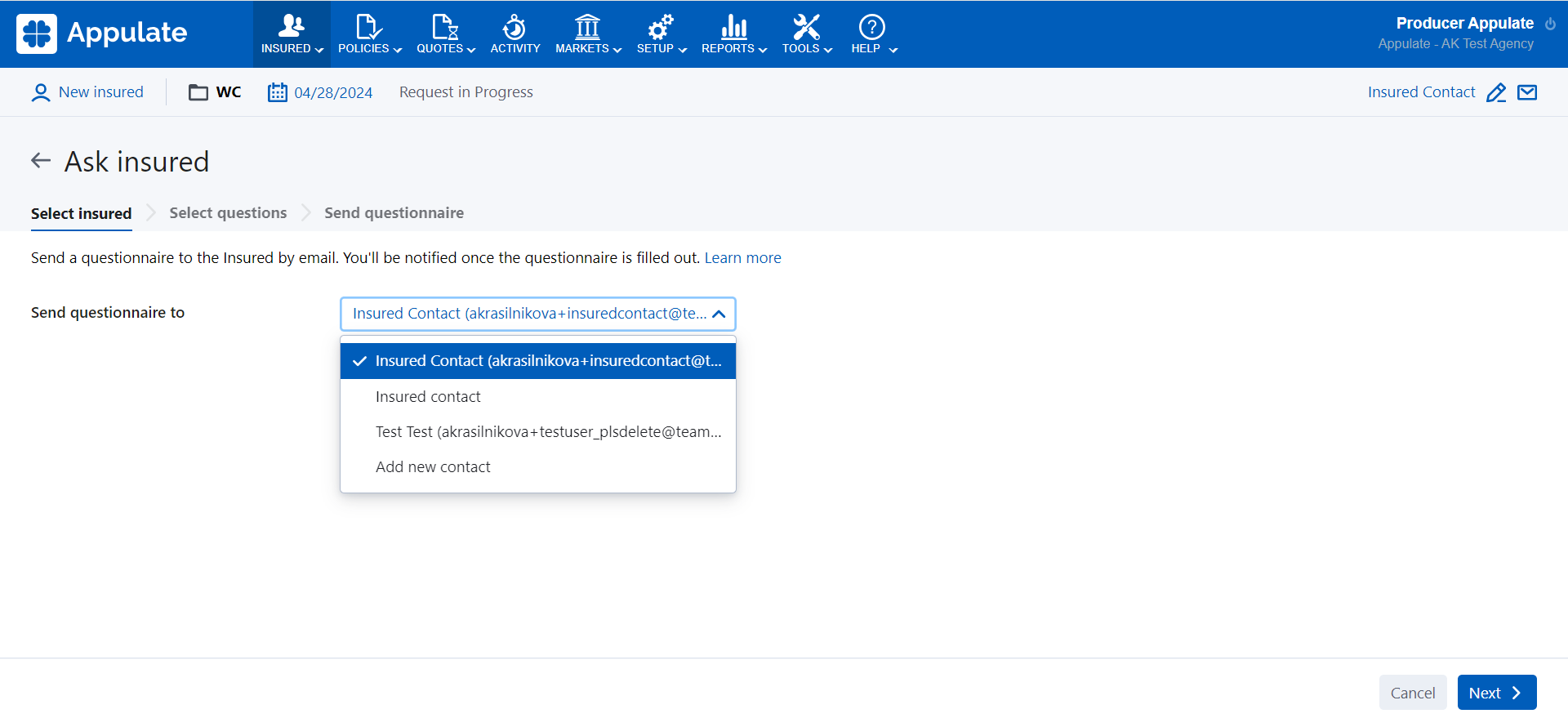1568x727 pixels.
Task: Switch to the Send questionnaire step
Action: (x=394, y=213)
